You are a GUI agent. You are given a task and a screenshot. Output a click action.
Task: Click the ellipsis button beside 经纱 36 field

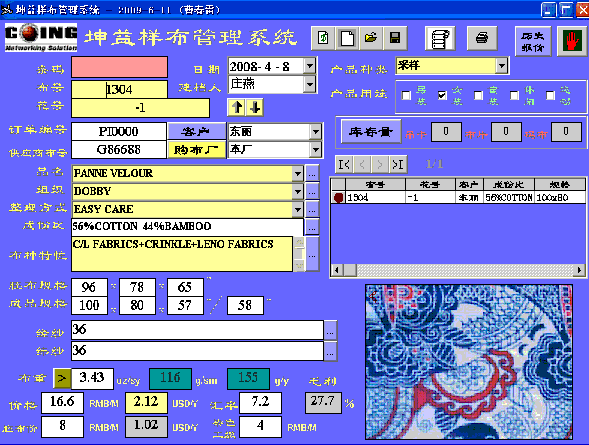click(x=330, y=330)
